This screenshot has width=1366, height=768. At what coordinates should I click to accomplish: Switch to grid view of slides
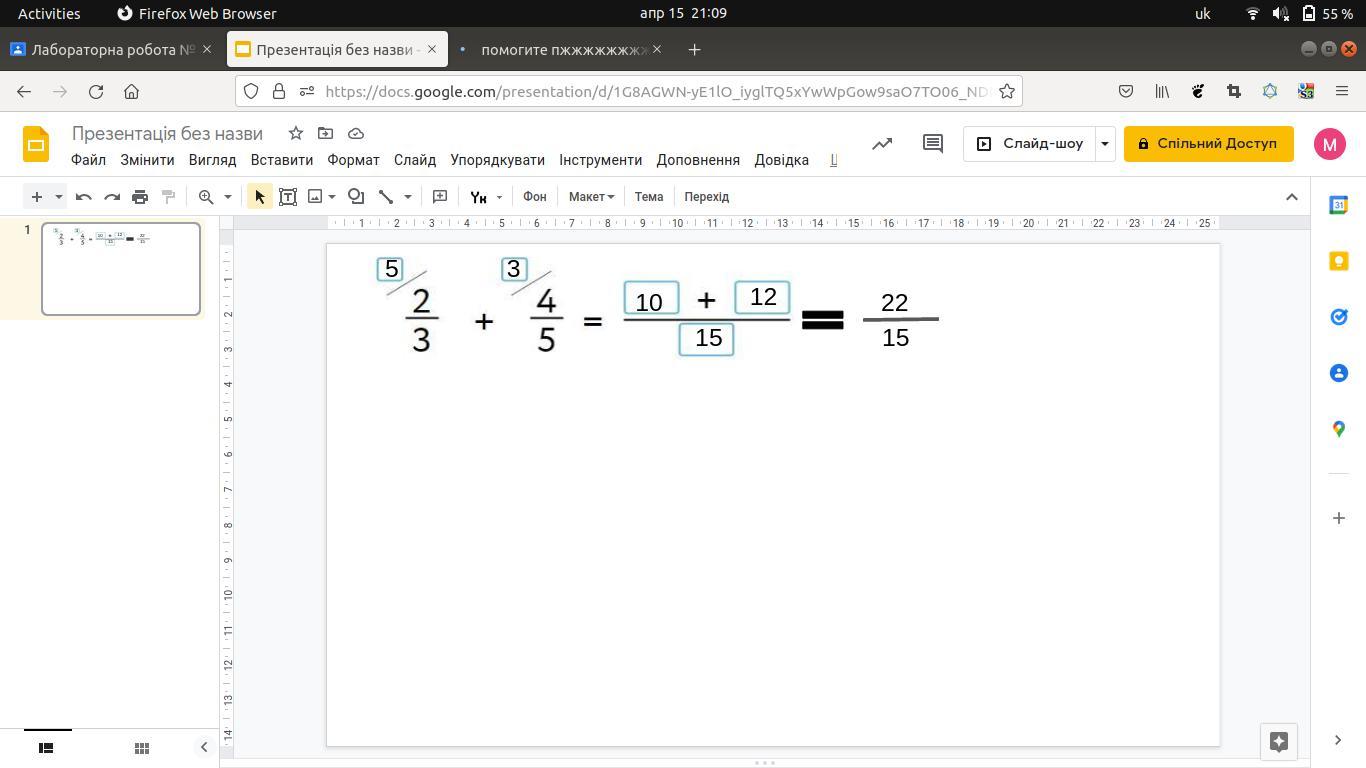click(142, 748)
